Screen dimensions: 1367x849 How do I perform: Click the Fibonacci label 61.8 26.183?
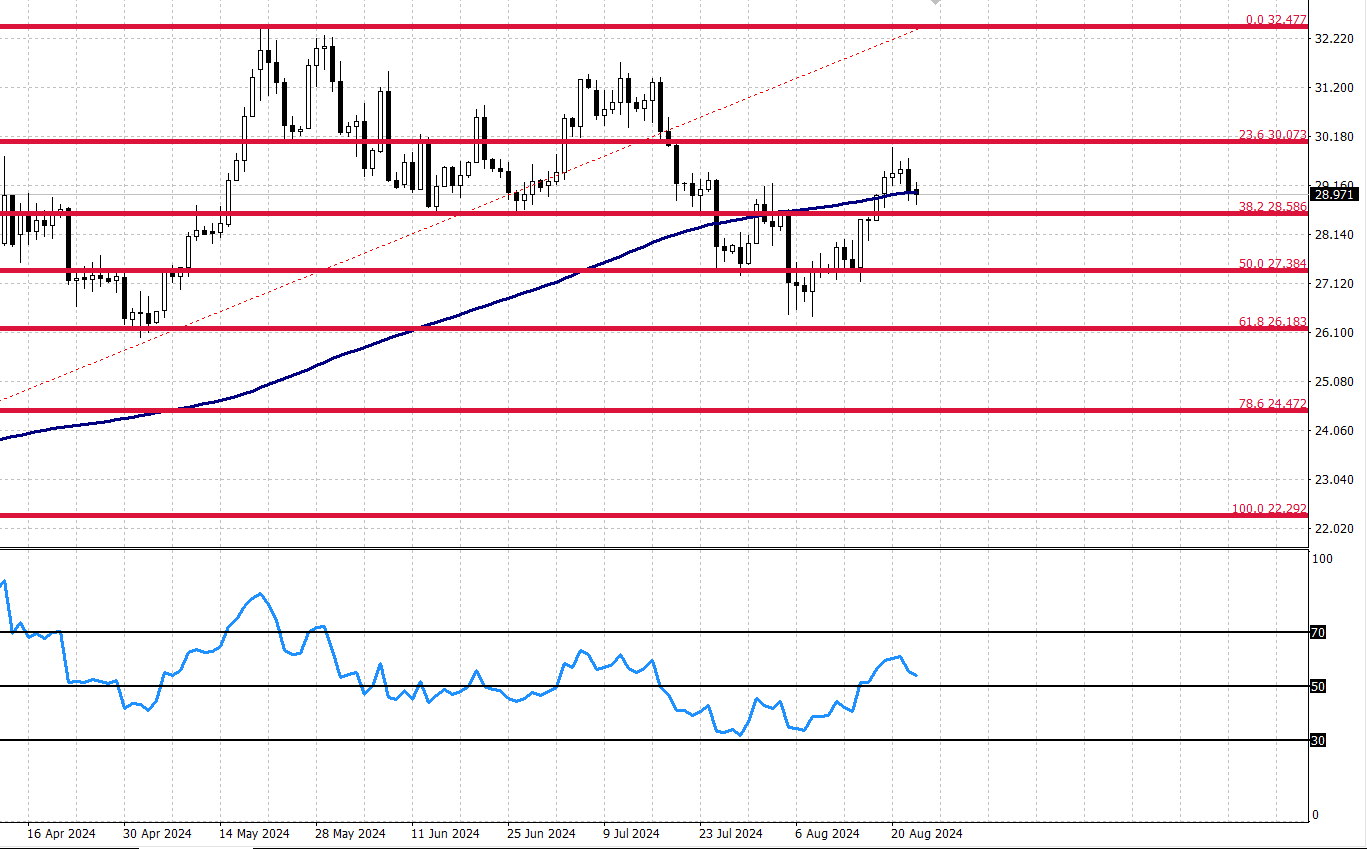(x=1272, y=322)
